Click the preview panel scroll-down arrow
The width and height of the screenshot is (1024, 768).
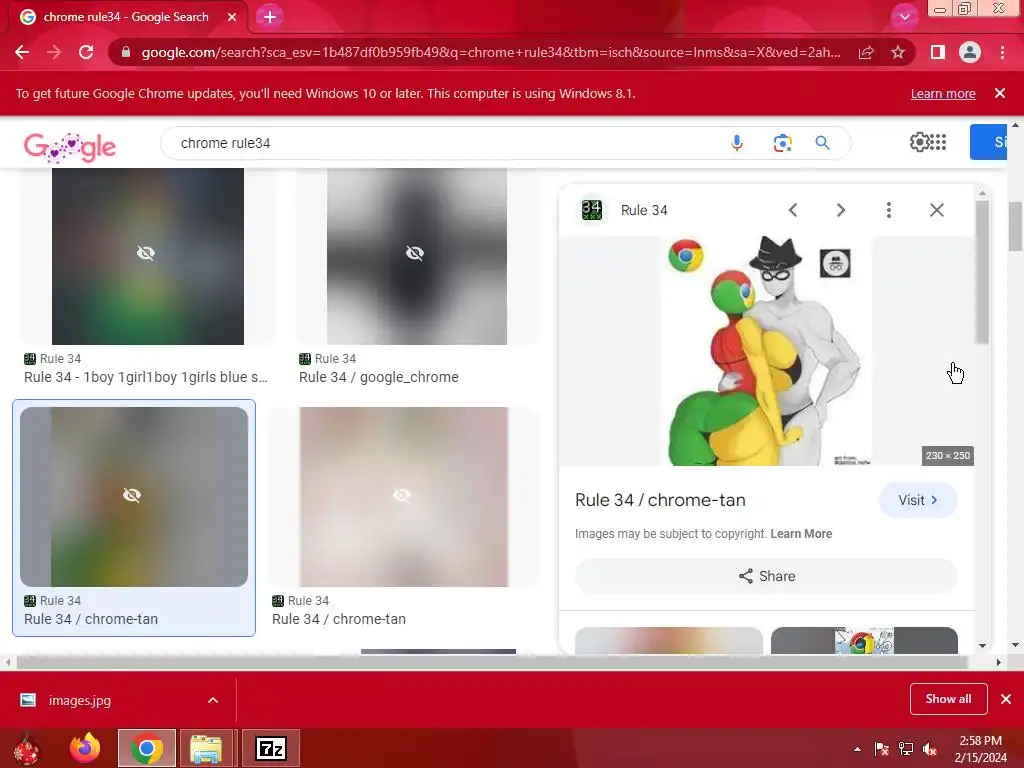coord(982,645)
